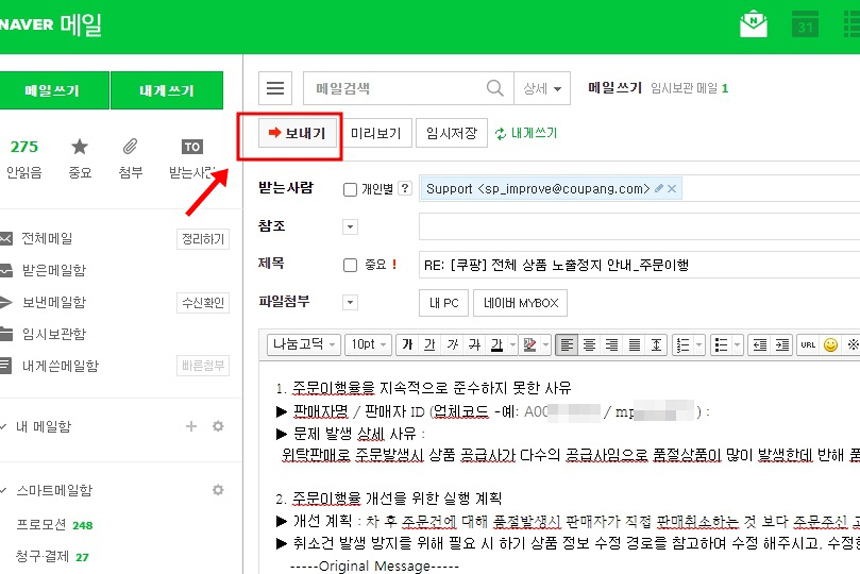This screenshot has width=860, height=574.
Task: Align text left
Action: pos(567,345)
